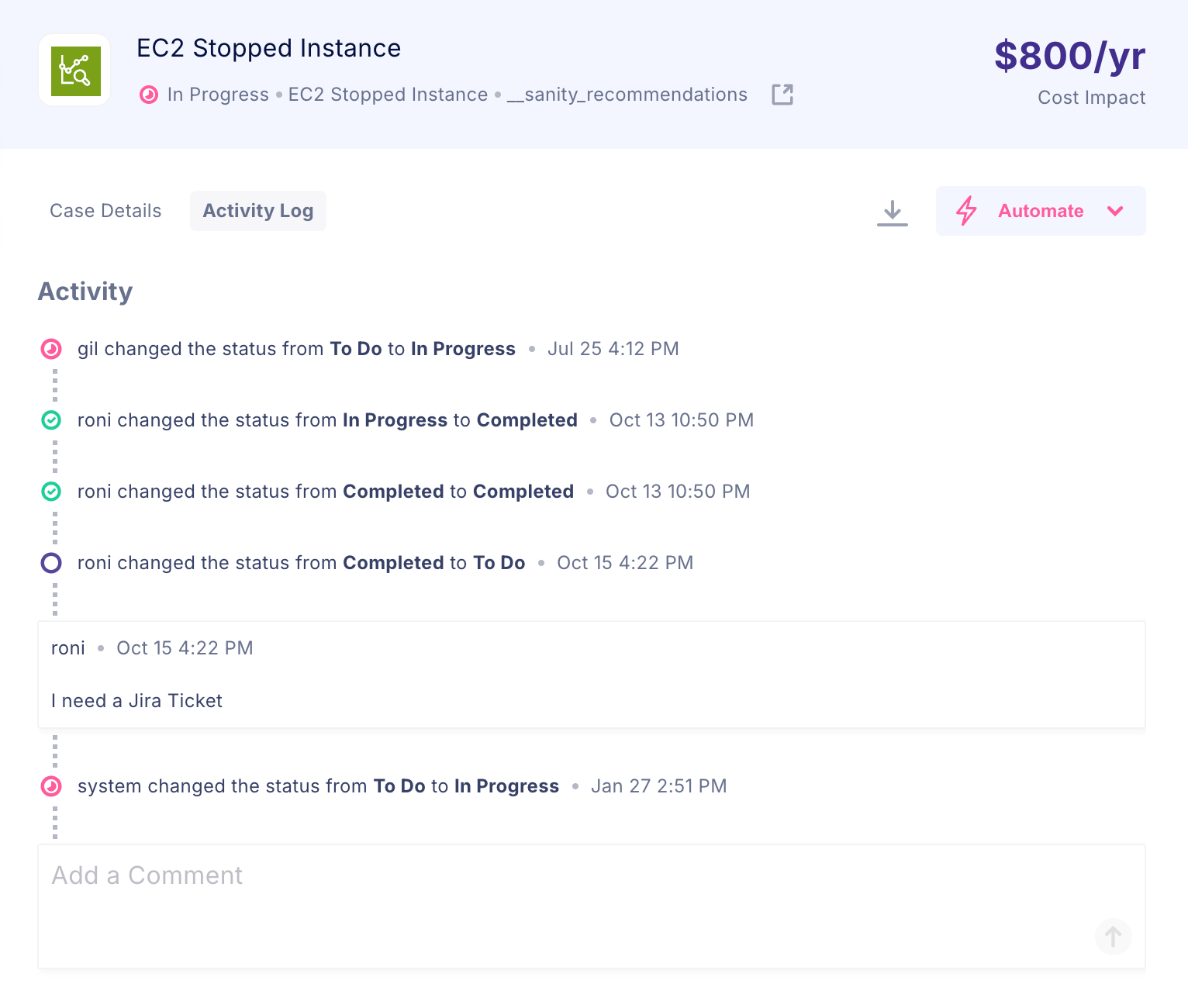This screenshot has height=1008, width=1188.
Task: Click the purple To Do status circle icon
Action: click(x=51, y=563)
